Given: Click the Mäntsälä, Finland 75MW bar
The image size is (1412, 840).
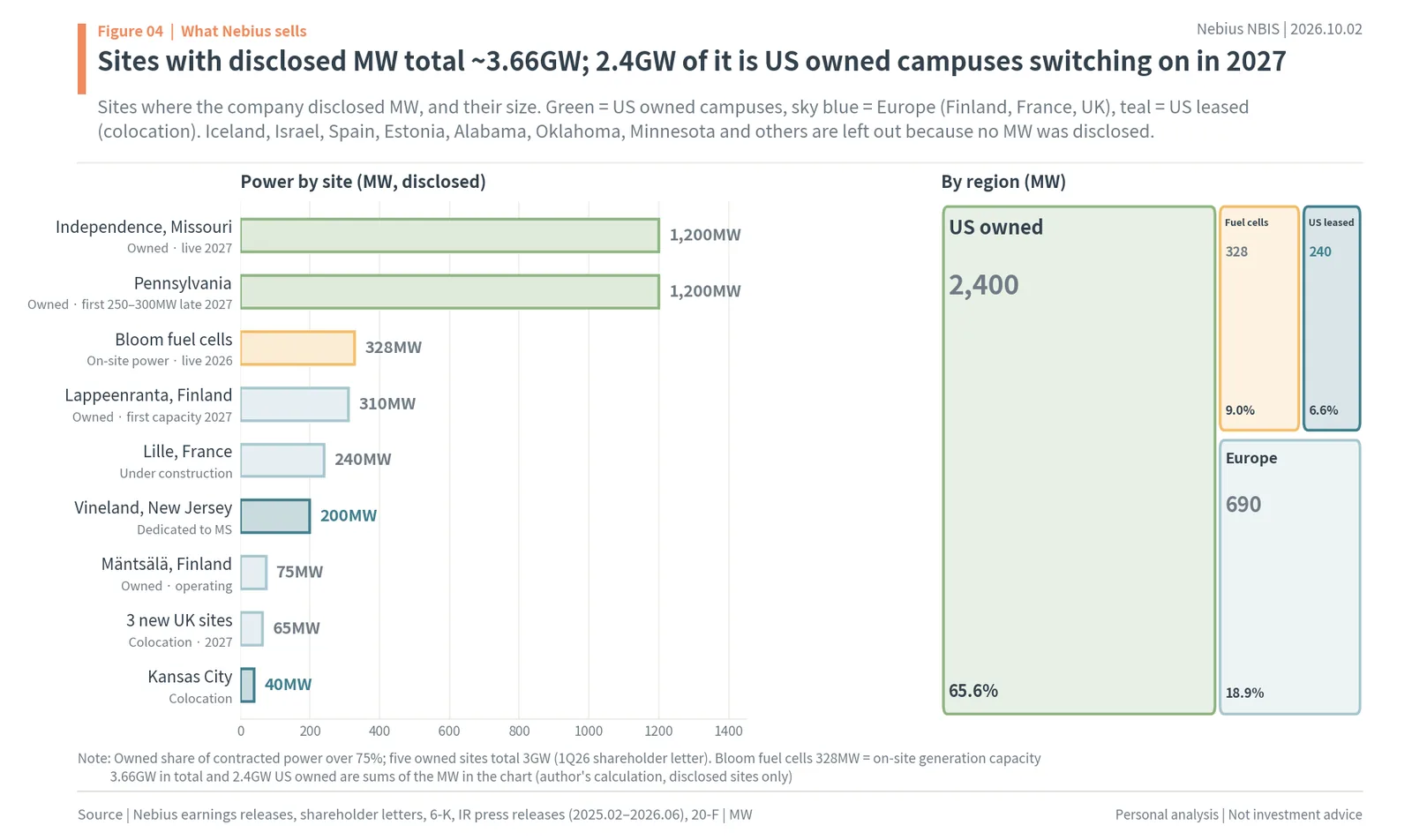Looking at the screenshot, I should click(x=253, y=573).
